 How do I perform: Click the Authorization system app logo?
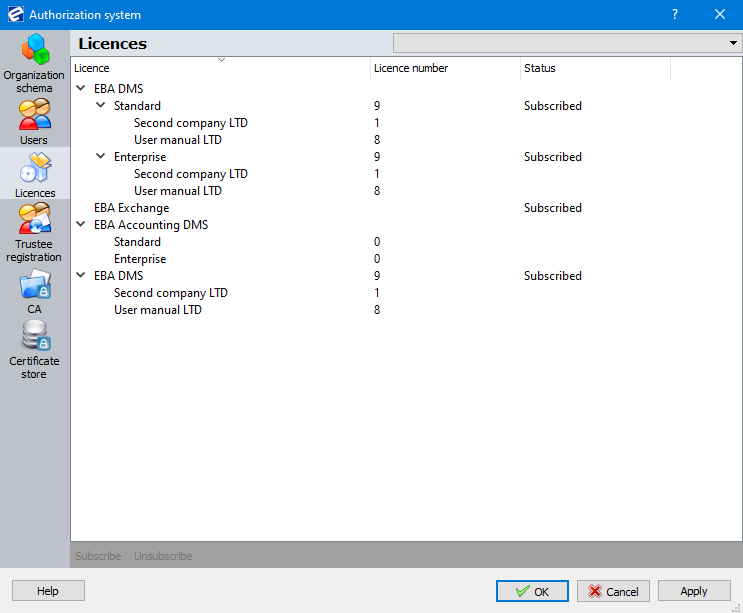coord(16,15)
